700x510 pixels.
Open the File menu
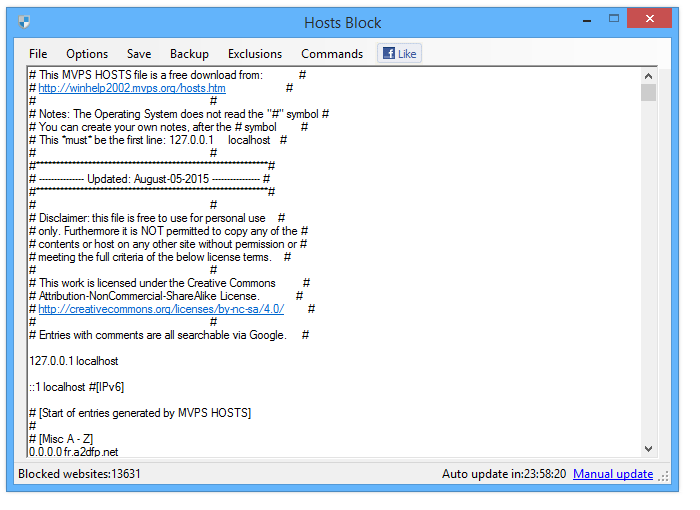click(x=38, y=54)
